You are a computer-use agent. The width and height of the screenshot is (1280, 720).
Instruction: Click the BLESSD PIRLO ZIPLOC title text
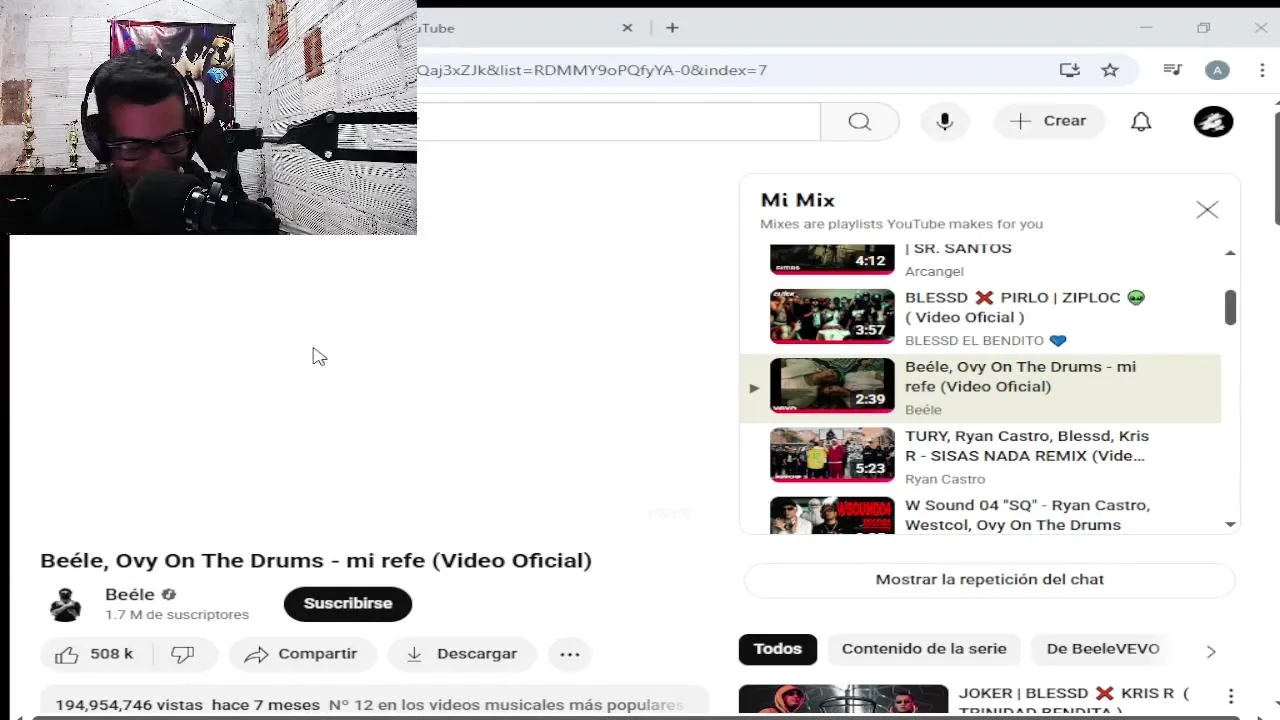point(1025,307)
